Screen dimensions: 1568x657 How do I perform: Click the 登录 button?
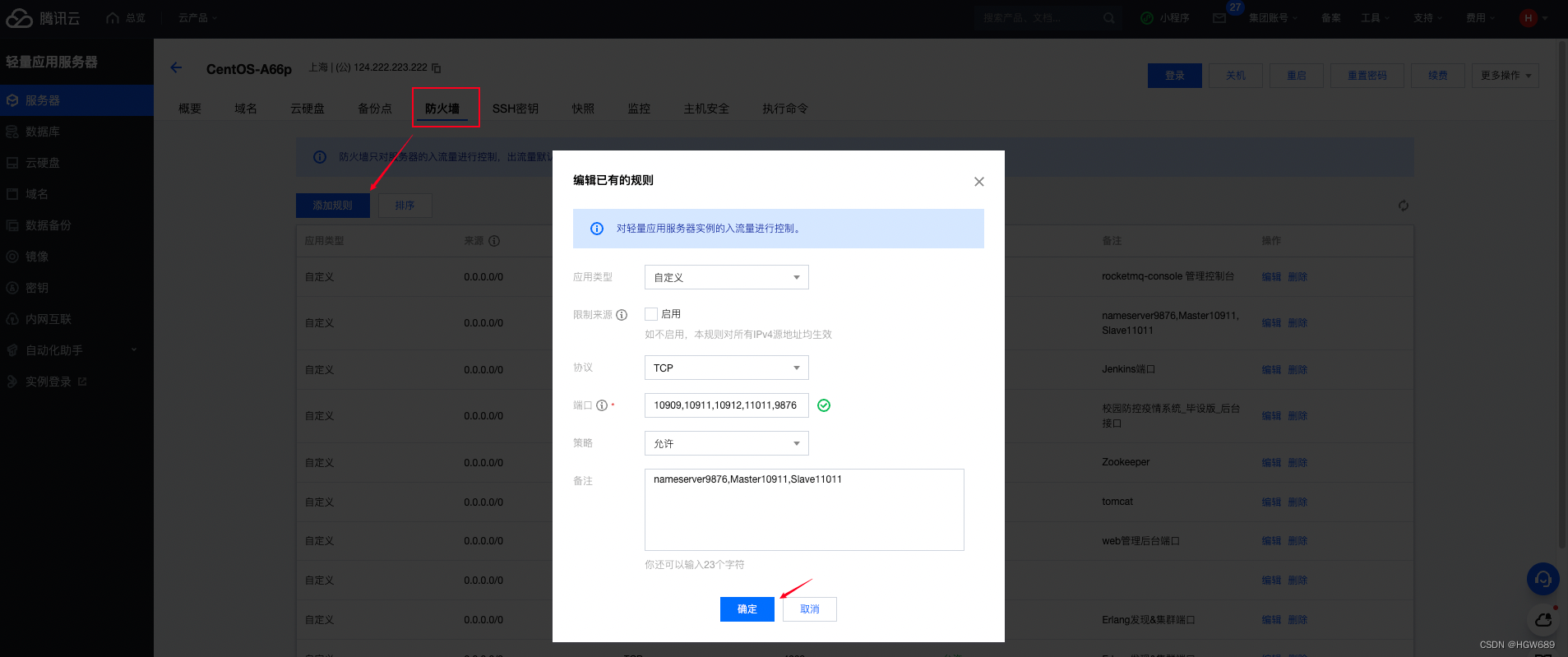[1175, 76]
